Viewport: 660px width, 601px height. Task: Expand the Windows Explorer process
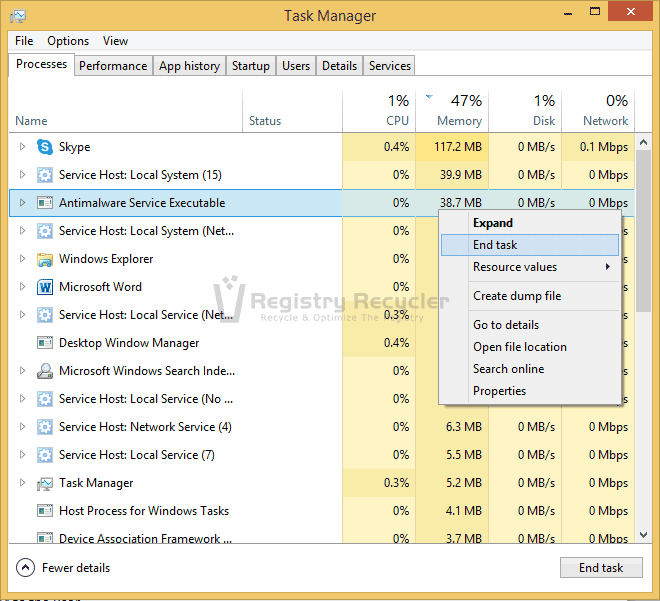pyautogui.click(x=22, y=258)
